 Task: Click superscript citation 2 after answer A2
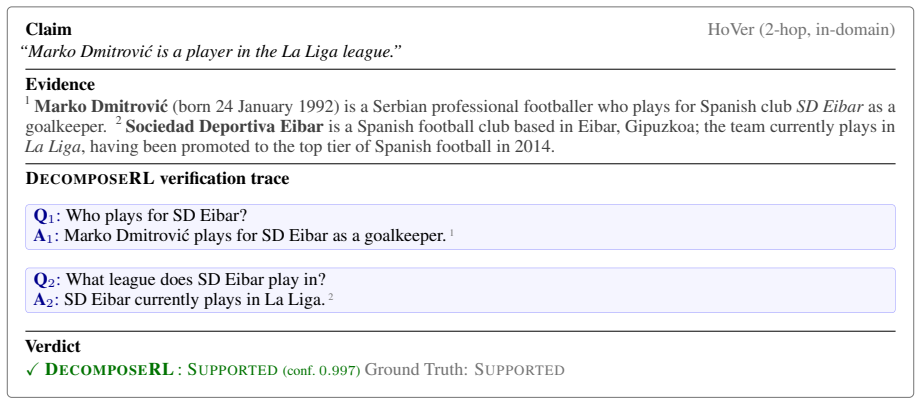click(x=331, y=297)
